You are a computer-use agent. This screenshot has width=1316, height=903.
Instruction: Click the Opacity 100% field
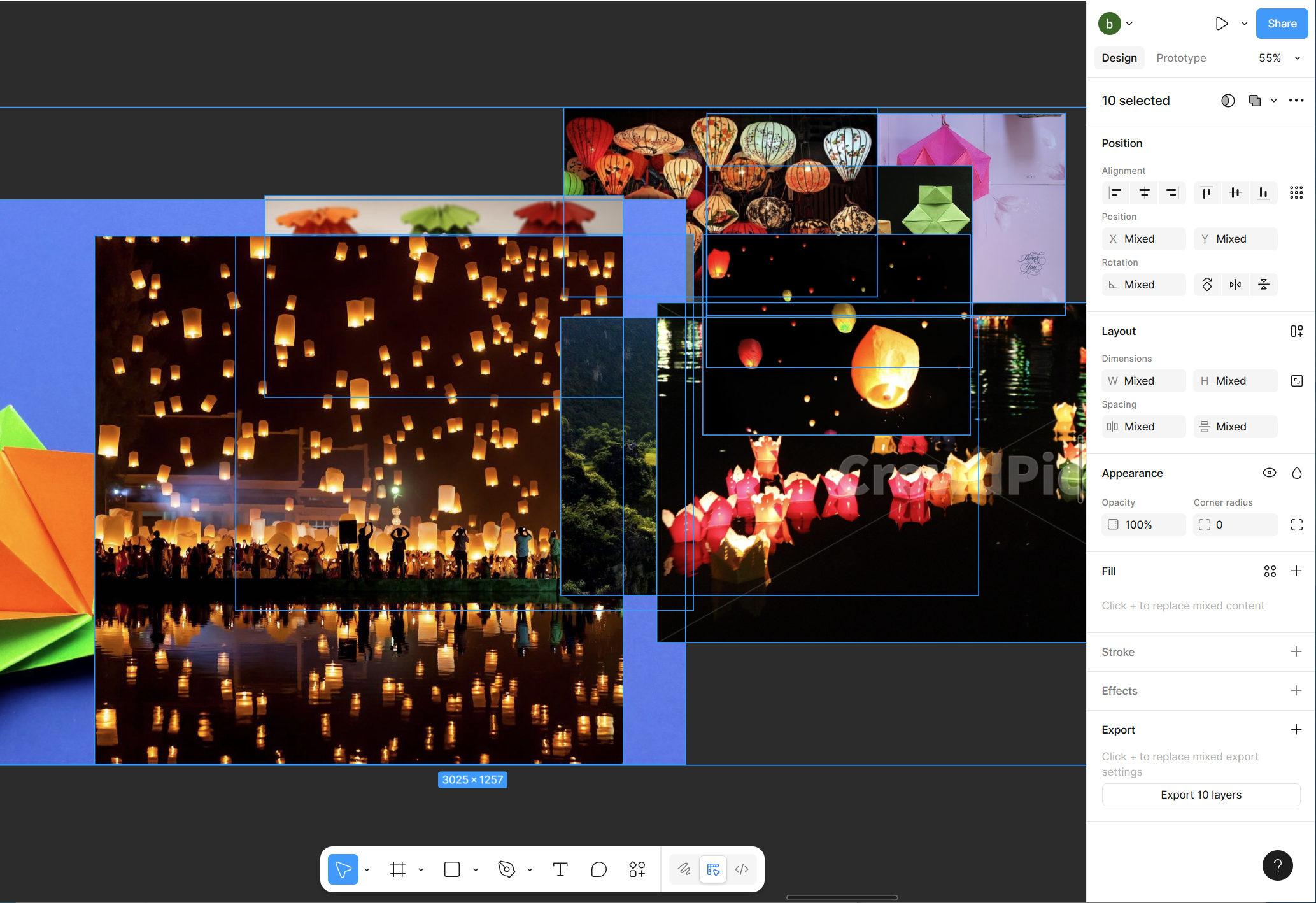(1143, 525)
